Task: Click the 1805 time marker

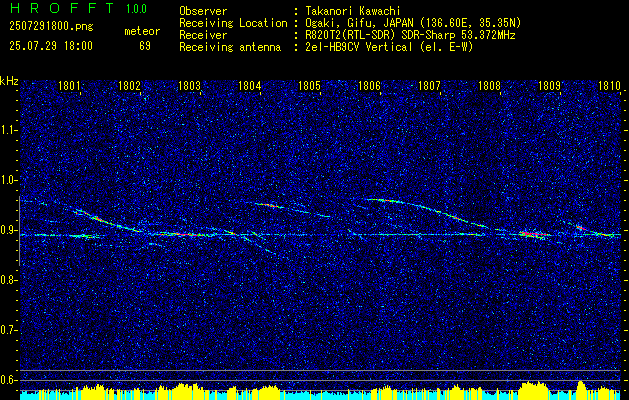Action: tap(309, 85)
